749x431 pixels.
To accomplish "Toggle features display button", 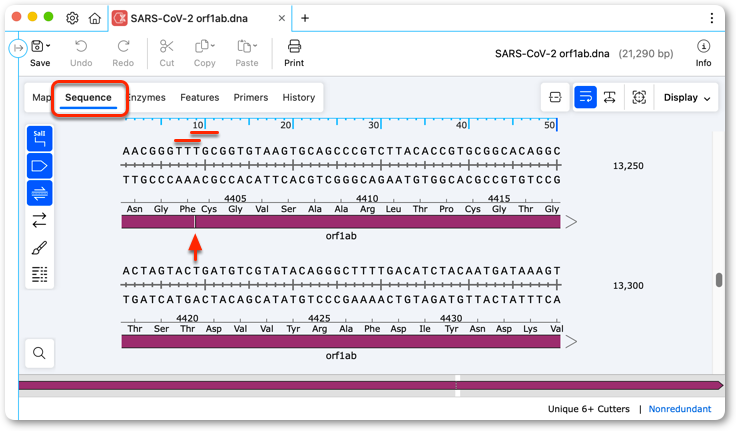I will pos(40,166).
